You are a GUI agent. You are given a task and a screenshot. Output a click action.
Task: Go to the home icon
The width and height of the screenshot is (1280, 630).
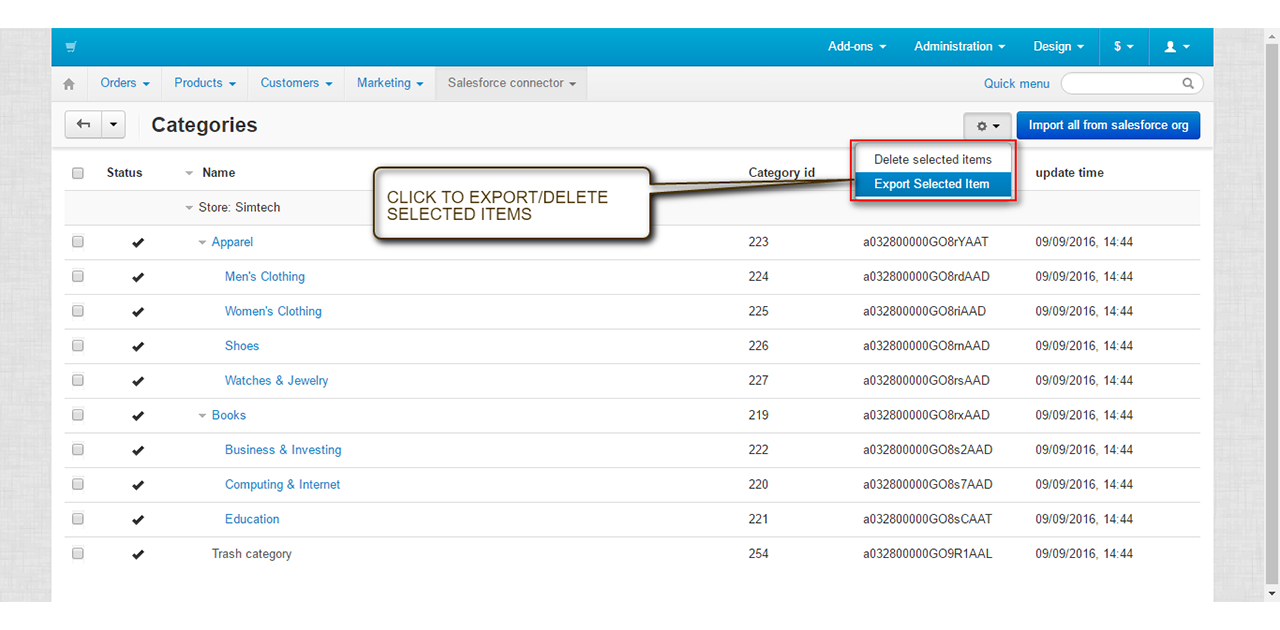pos(69,84)
